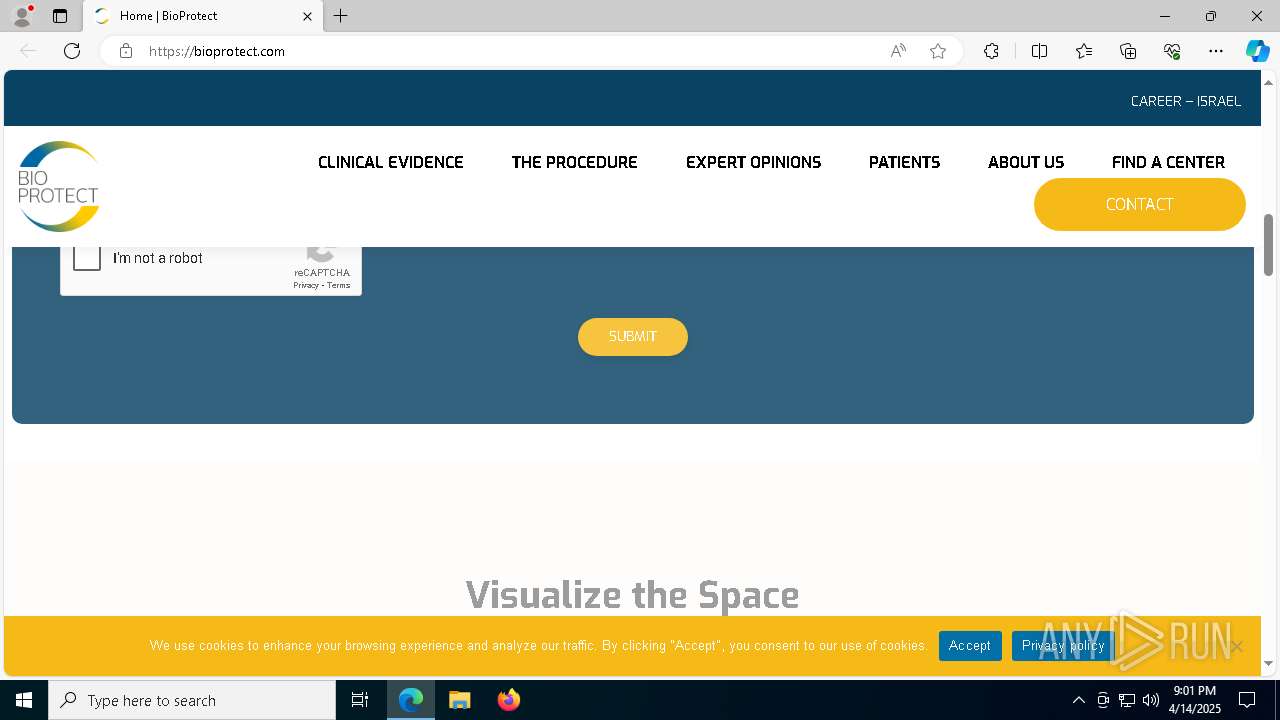Image resolution: width=1280 pixels, height=720 pixels.
Task: Open the Collections icon
Action: 1128,51
